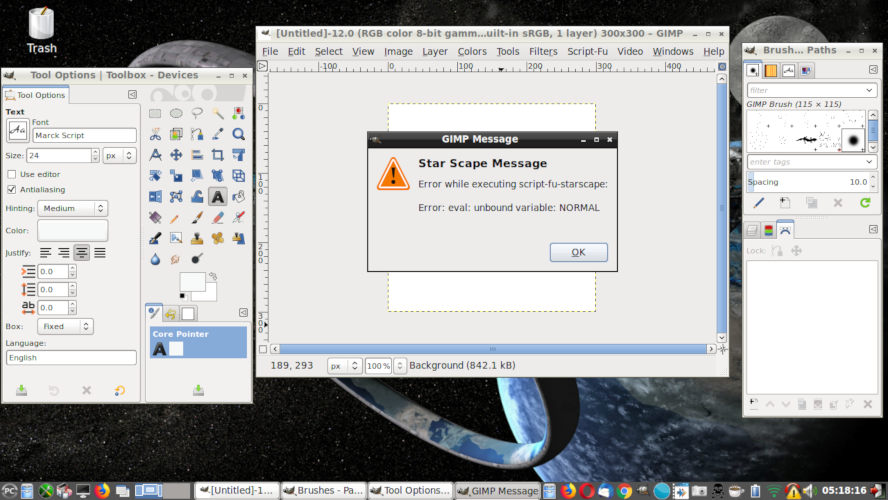Viewport: 888px width, 500px height.
Task: Select the Fuzzy Select magic wand tool
Action: tap(218, 114)
